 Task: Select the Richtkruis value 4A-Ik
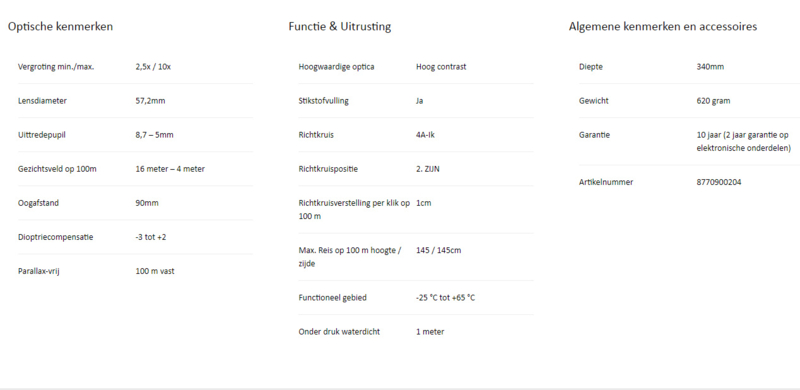coord(425,135)
